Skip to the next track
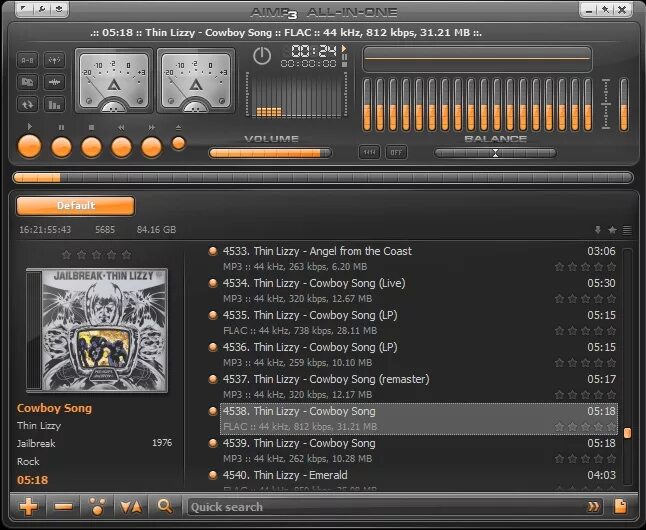Viewport: 646px width, 530px height. tap(152, 147)
